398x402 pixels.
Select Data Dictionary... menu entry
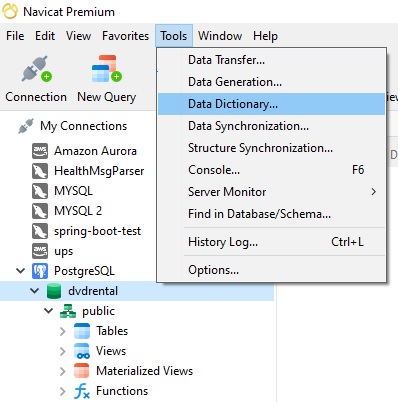(x=271, y=104)
